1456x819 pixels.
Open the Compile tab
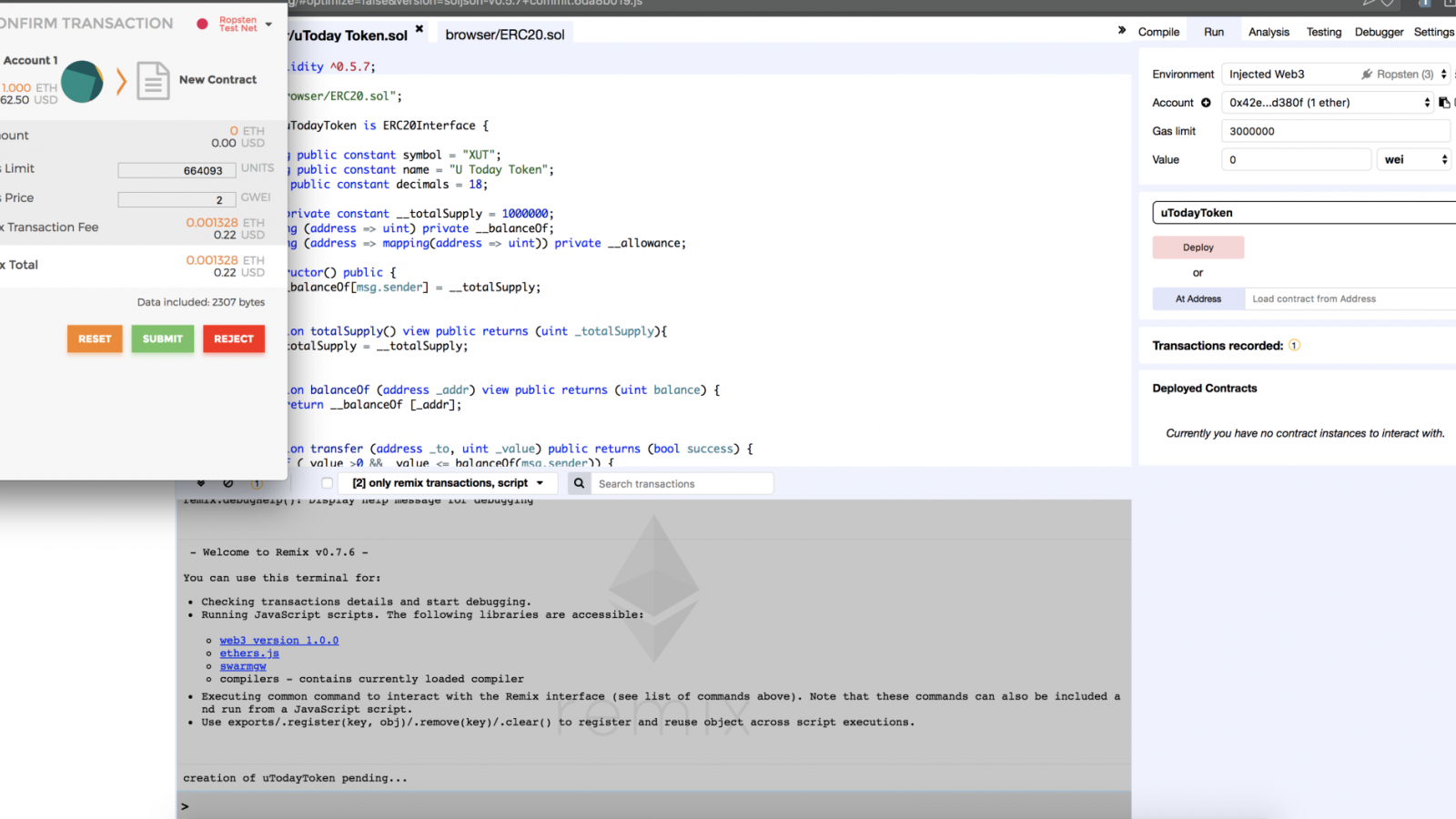click(1158, 32)
